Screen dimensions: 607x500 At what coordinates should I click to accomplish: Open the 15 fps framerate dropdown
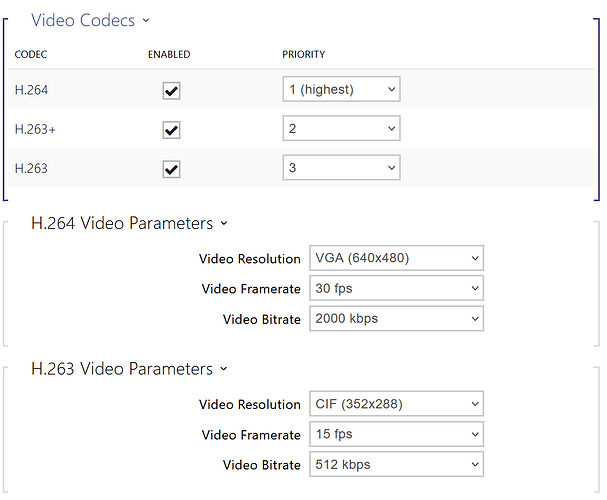pyautogui.click(x=396, y=435)
